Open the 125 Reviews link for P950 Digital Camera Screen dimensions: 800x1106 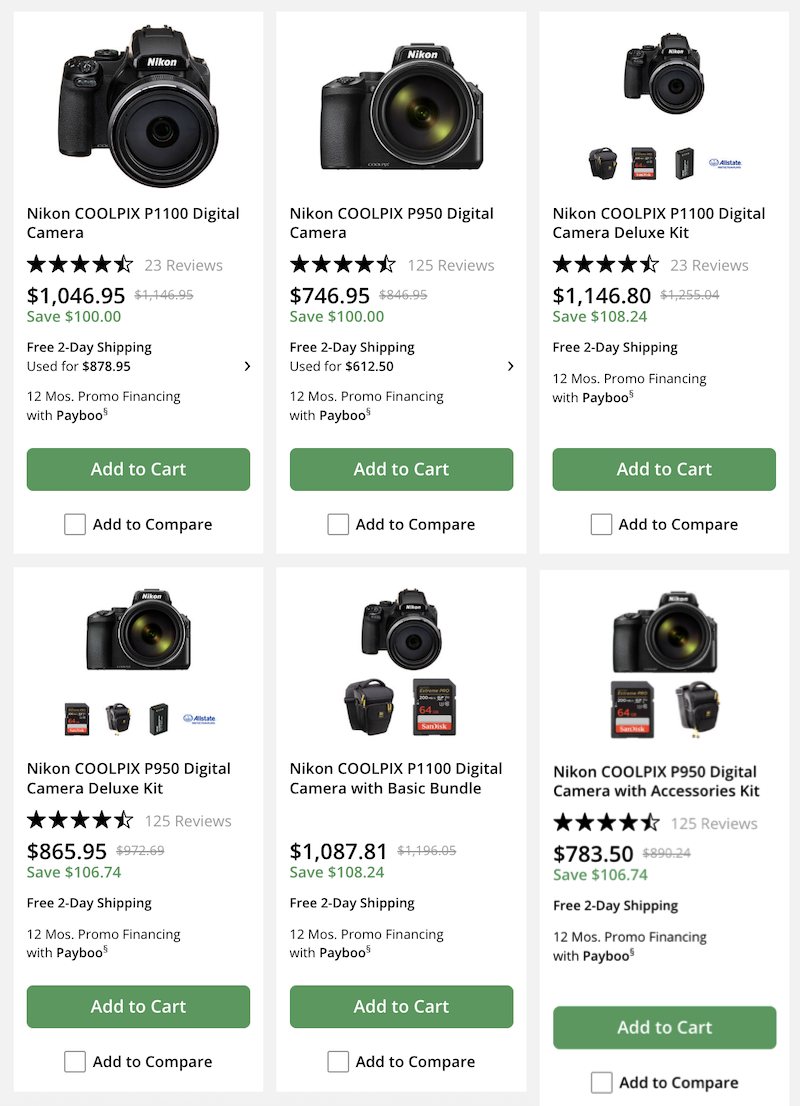coord(450,265)
